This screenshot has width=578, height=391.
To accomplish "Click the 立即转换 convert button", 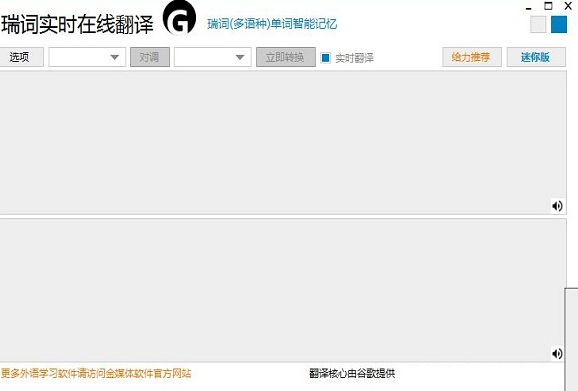I will pyautogui.click(x=286, y=57).
